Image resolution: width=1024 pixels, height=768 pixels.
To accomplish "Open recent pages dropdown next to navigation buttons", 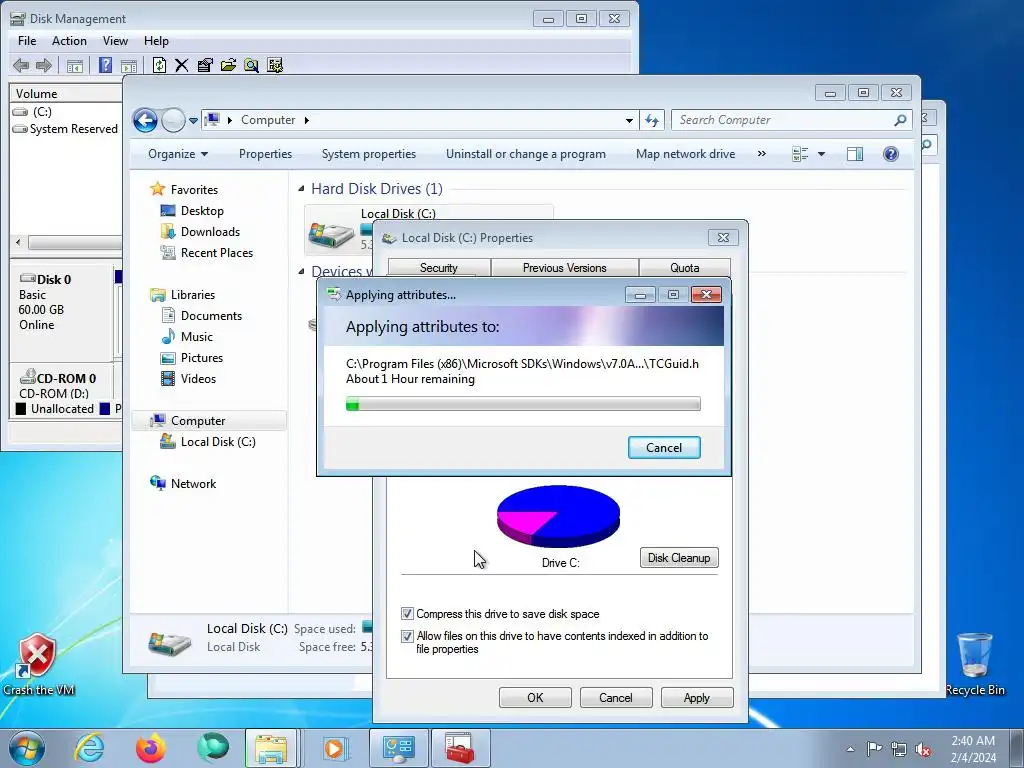I will pyautogui.click(x=193, y=121).
